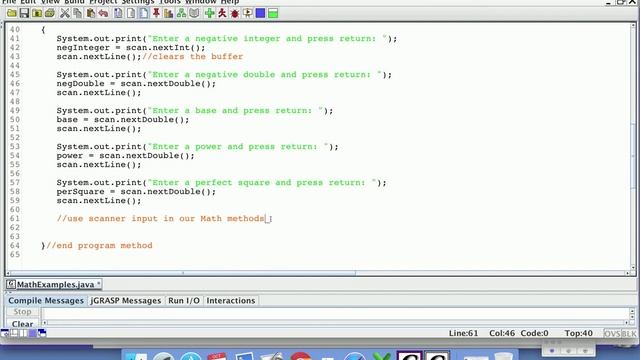Click the '//clears the buffer' comment
The width and height of the screenshot is (640, 360).
click(193, 57)
